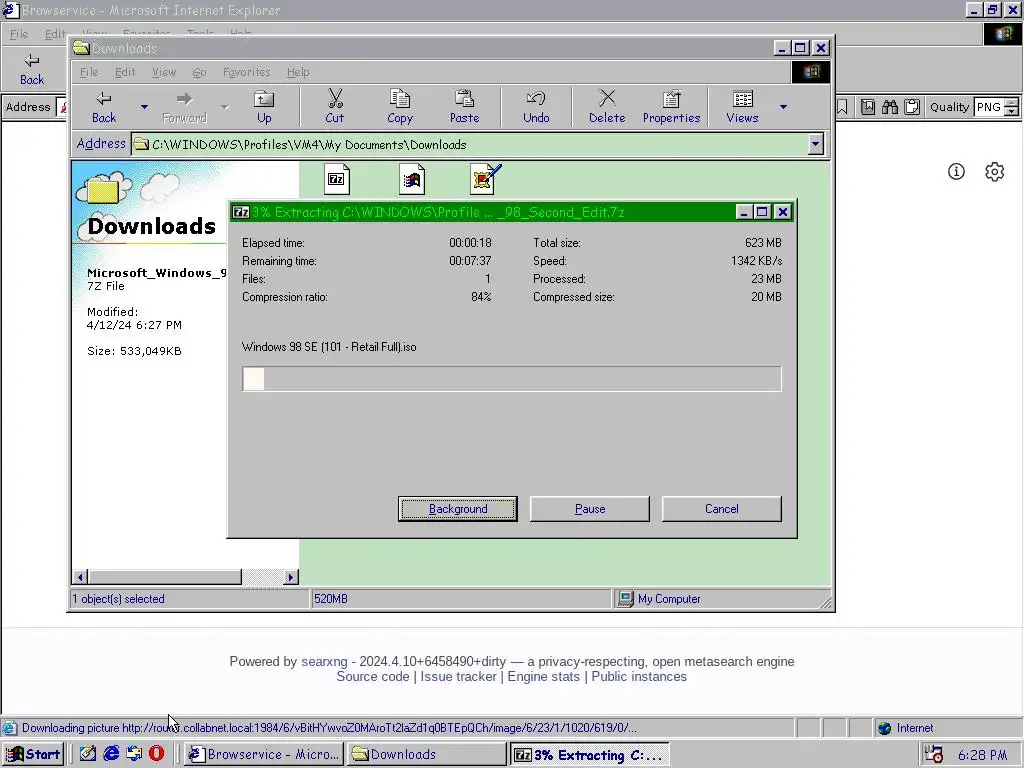Click the book bookmarks icon in Browservice toolbar
1024x768 pixels.
(867, 107)
